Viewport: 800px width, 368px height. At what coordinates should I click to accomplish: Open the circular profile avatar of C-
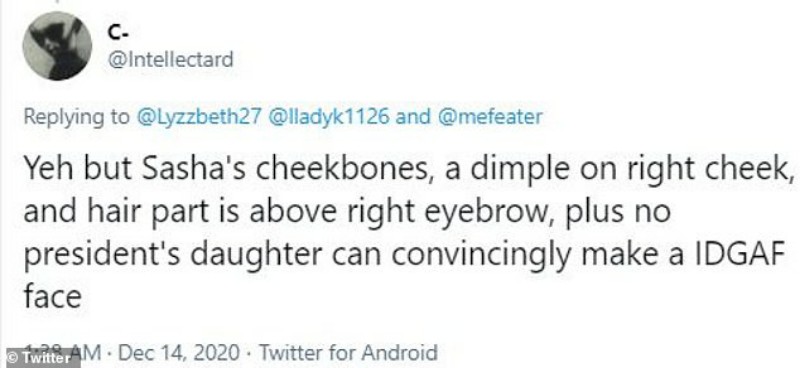[x=57, y=46]
